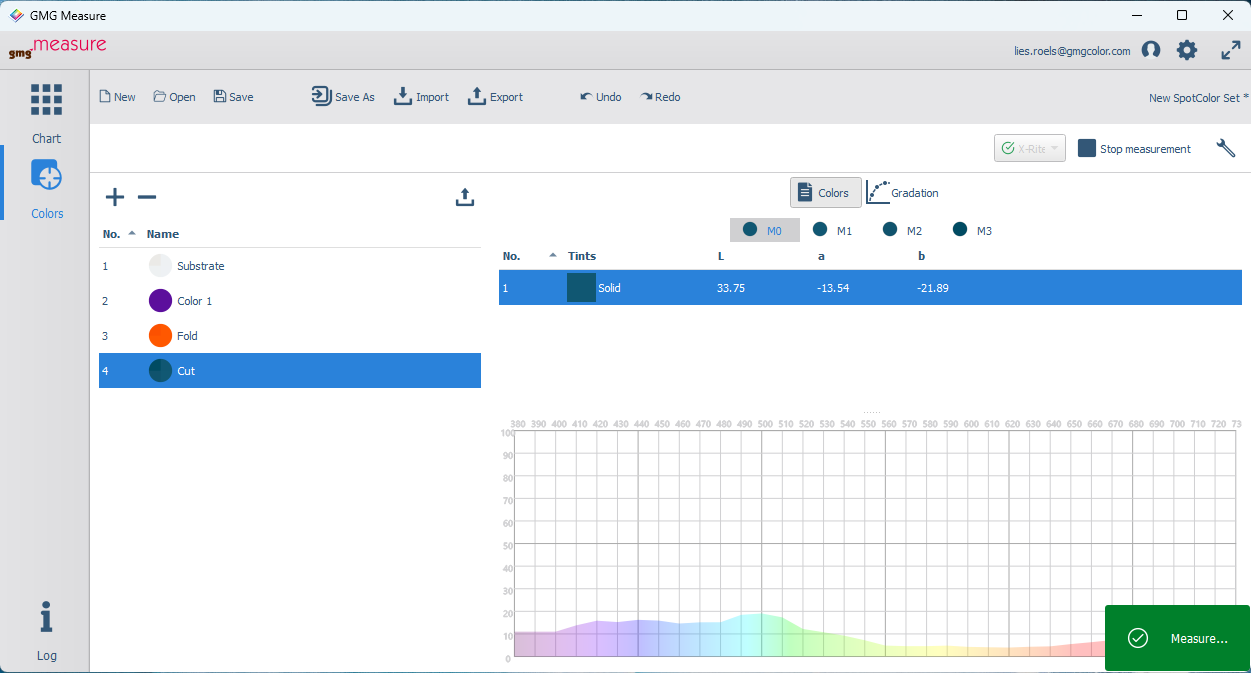Undo the last action
1251x673 pixels.
[x=600, y=97]
